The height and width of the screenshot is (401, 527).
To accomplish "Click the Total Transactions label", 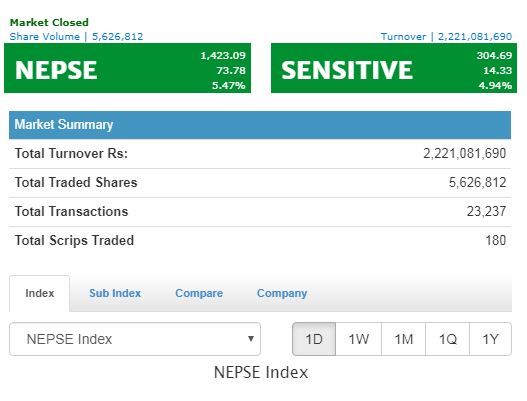I will pos(71,211).
